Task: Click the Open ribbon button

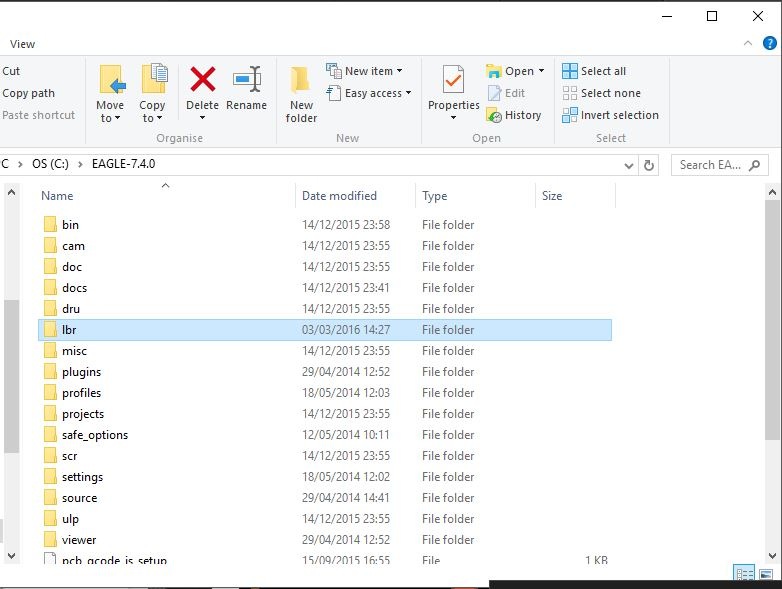Action: point(515,71)
